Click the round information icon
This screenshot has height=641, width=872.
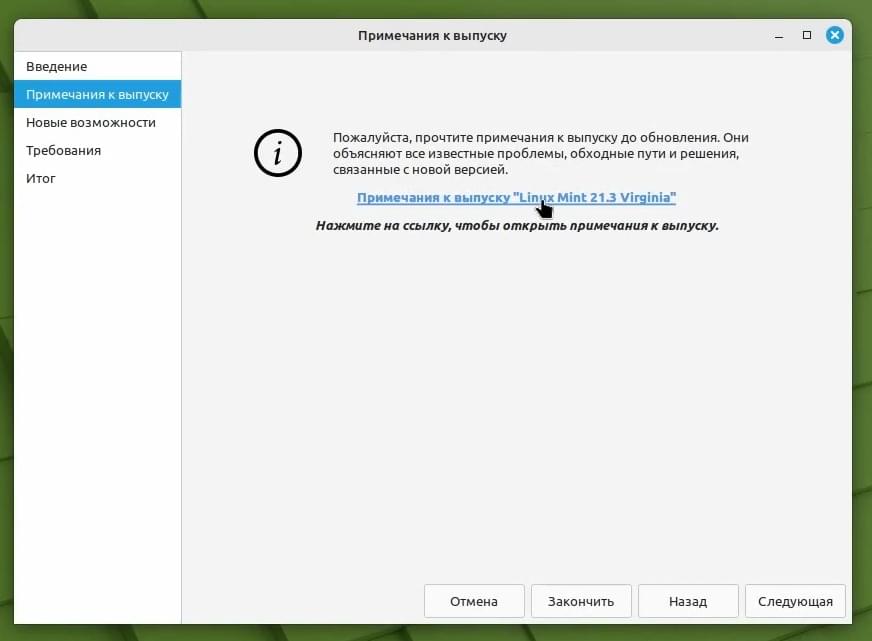pyautogui.click(x=278, y=153)
